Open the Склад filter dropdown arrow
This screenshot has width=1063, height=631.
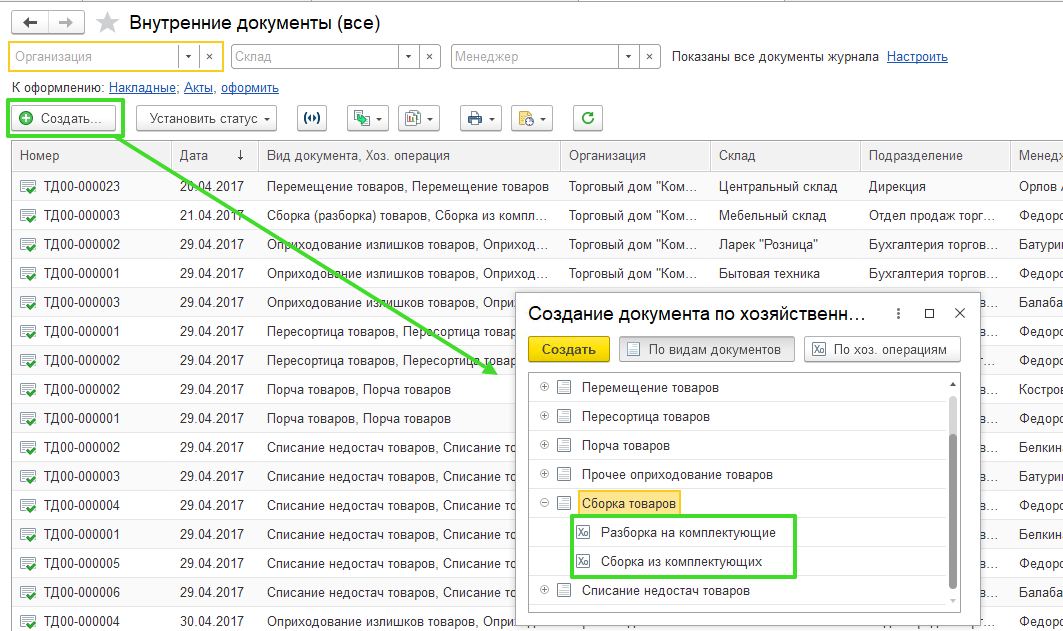tap(408, 57)
